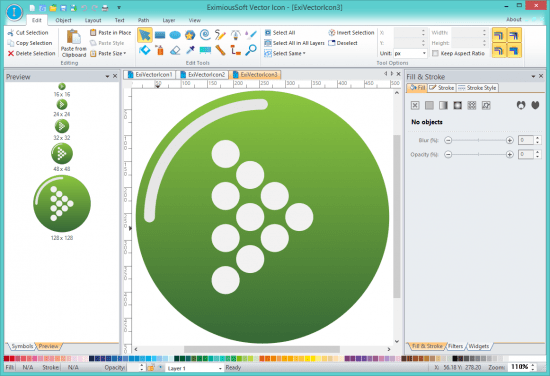The height and width of the screenshot is (376, 550).
Task: Expand the Select Same dropdown
Action: coord(304,53)
